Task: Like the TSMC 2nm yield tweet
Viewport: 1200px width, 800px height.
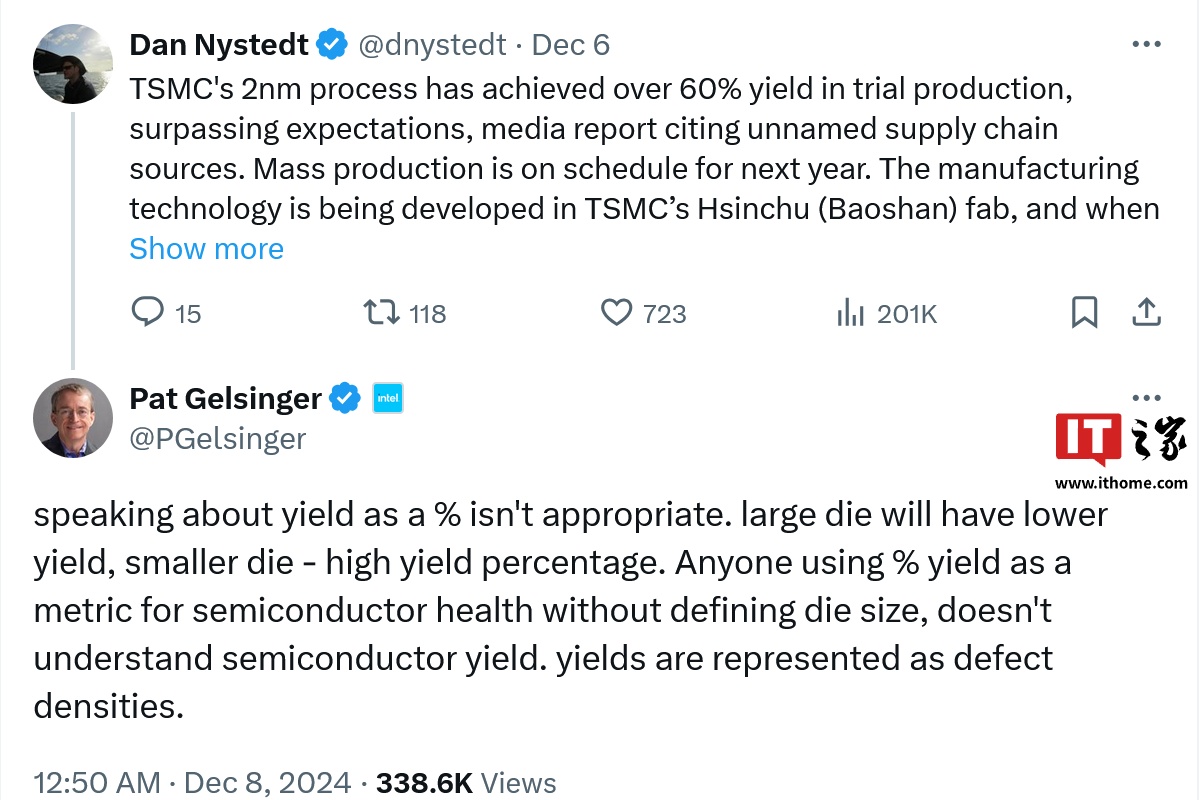Action: coord(643,314)
